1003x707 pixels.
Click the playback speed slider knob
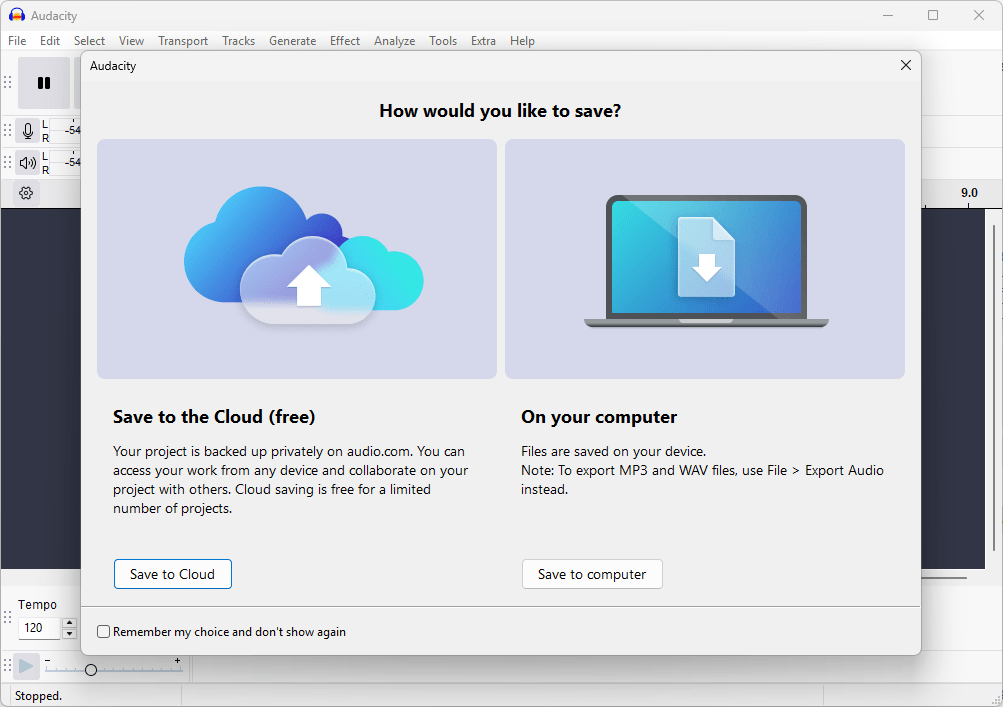pyautogui.click(x=91, y=670)
